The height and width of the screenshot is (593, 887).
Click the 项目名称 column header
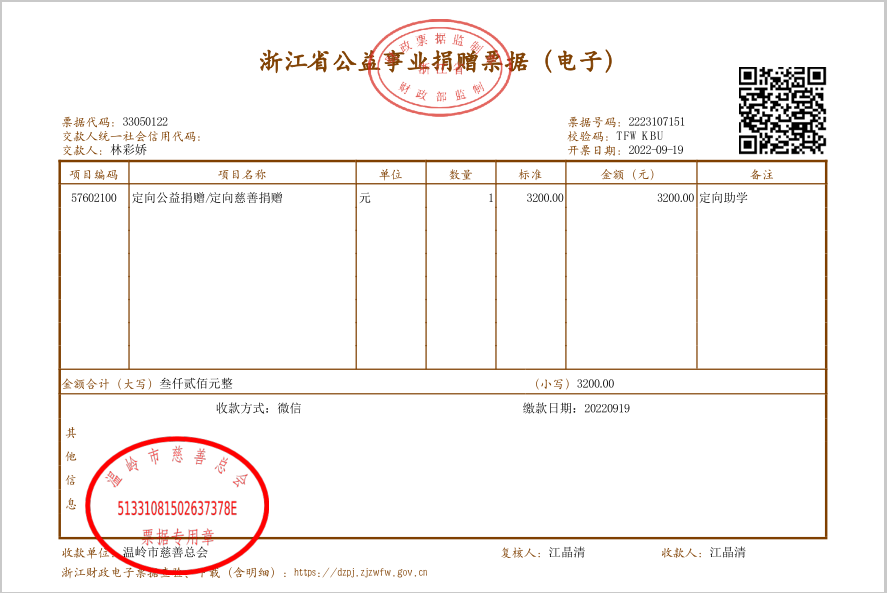tap(242, 174)
